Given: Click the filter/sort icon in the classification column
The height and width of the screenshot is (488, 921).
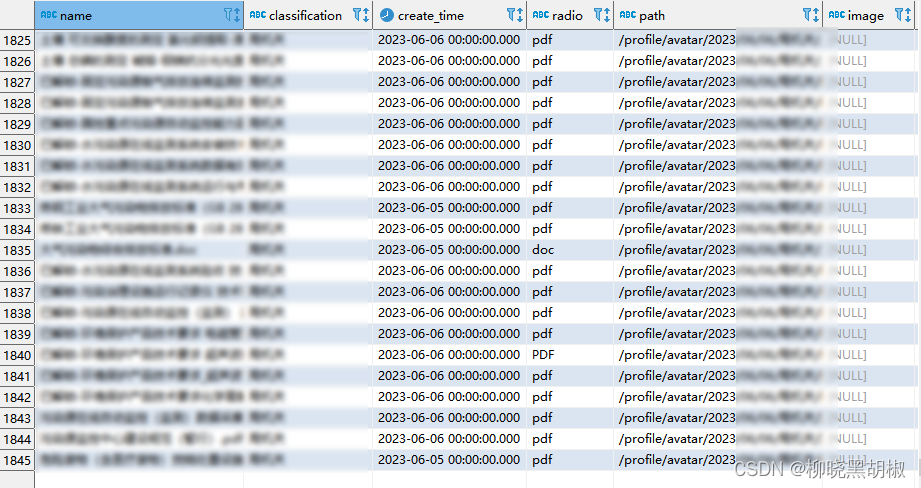Looking at the screenshot, I should click(x=361, y=15).
